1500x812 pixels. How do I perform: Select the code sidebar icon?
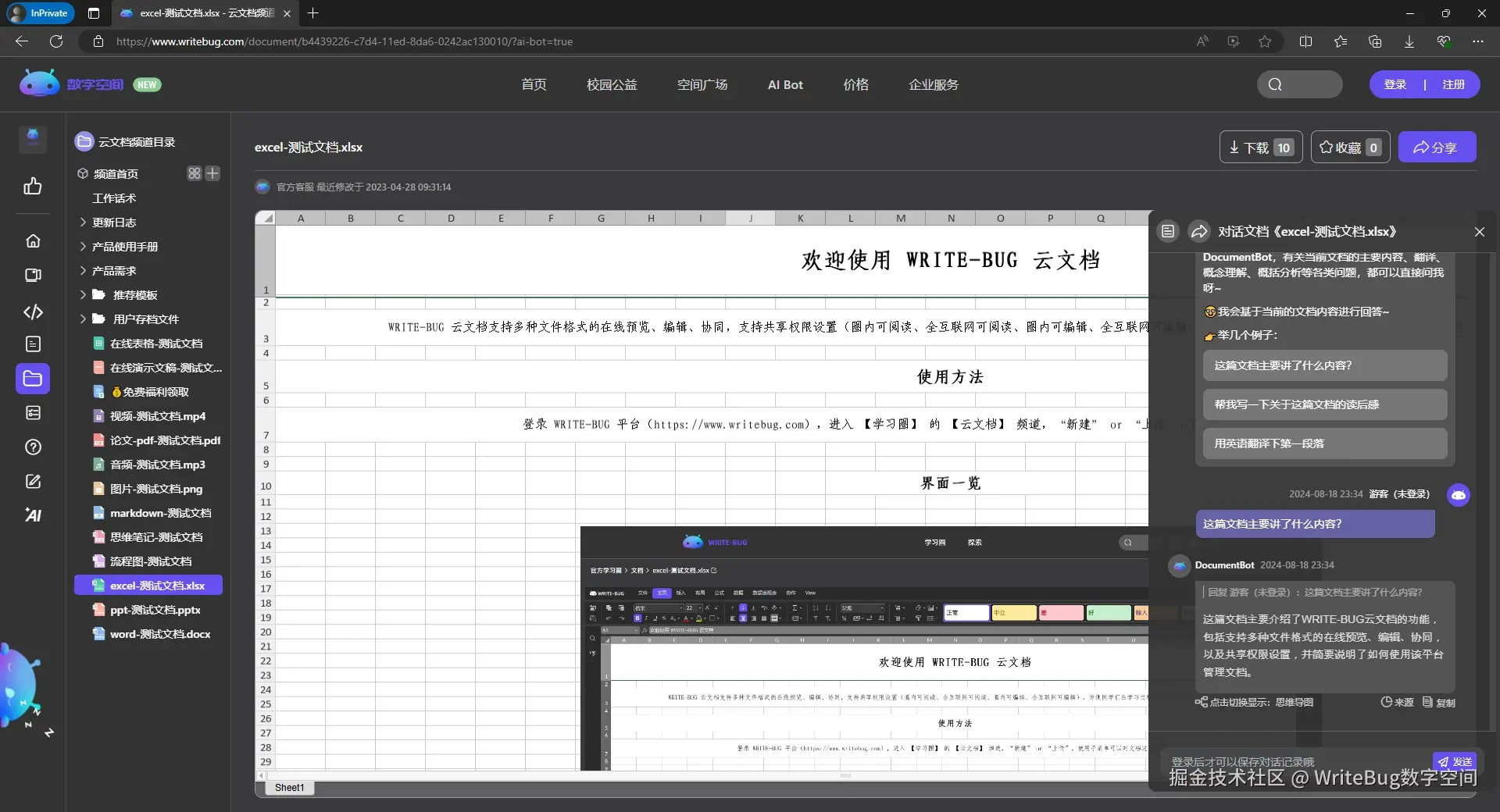[33, 312]
